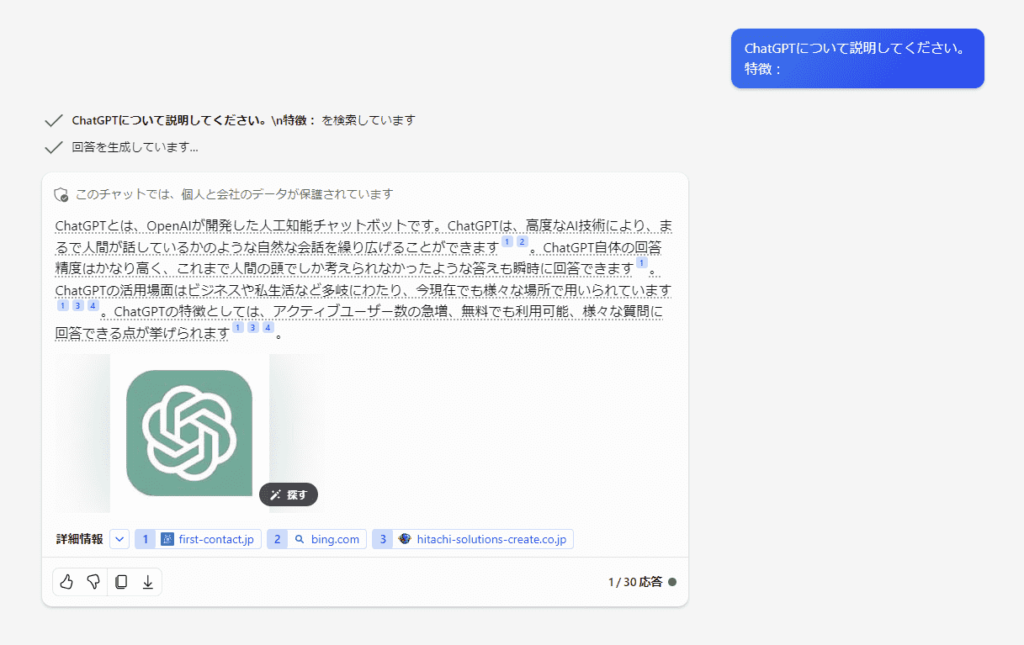Open source link hitachi-solutions-create.co.jp
The height and width of the screenshot is (645, 1024).
[x=473, y=539]
